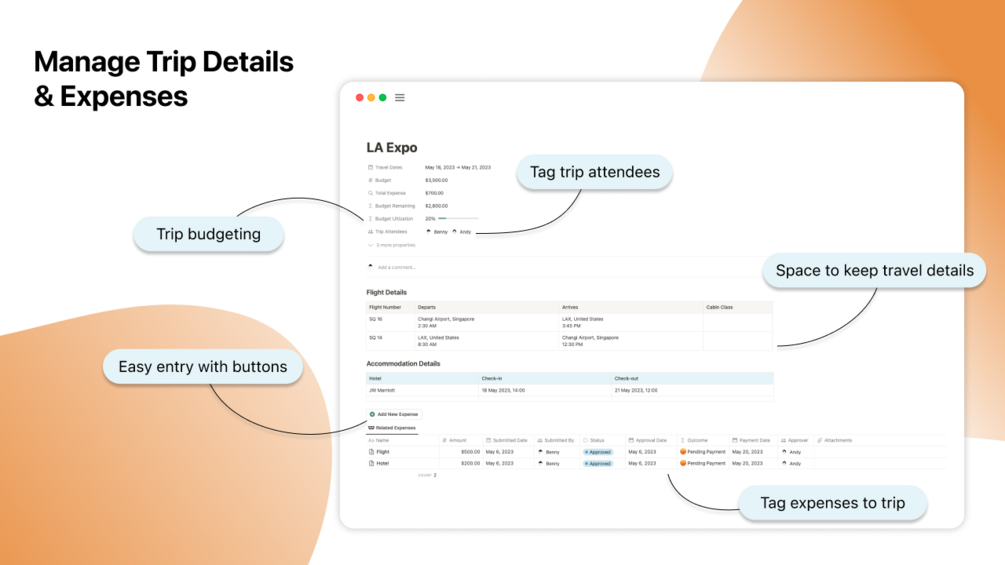Viewport: 1005px width, 565px height.
Task: Click the orange Pending Payment circle in Flight row
Action: pyautogui.click(x=683, y=452)
